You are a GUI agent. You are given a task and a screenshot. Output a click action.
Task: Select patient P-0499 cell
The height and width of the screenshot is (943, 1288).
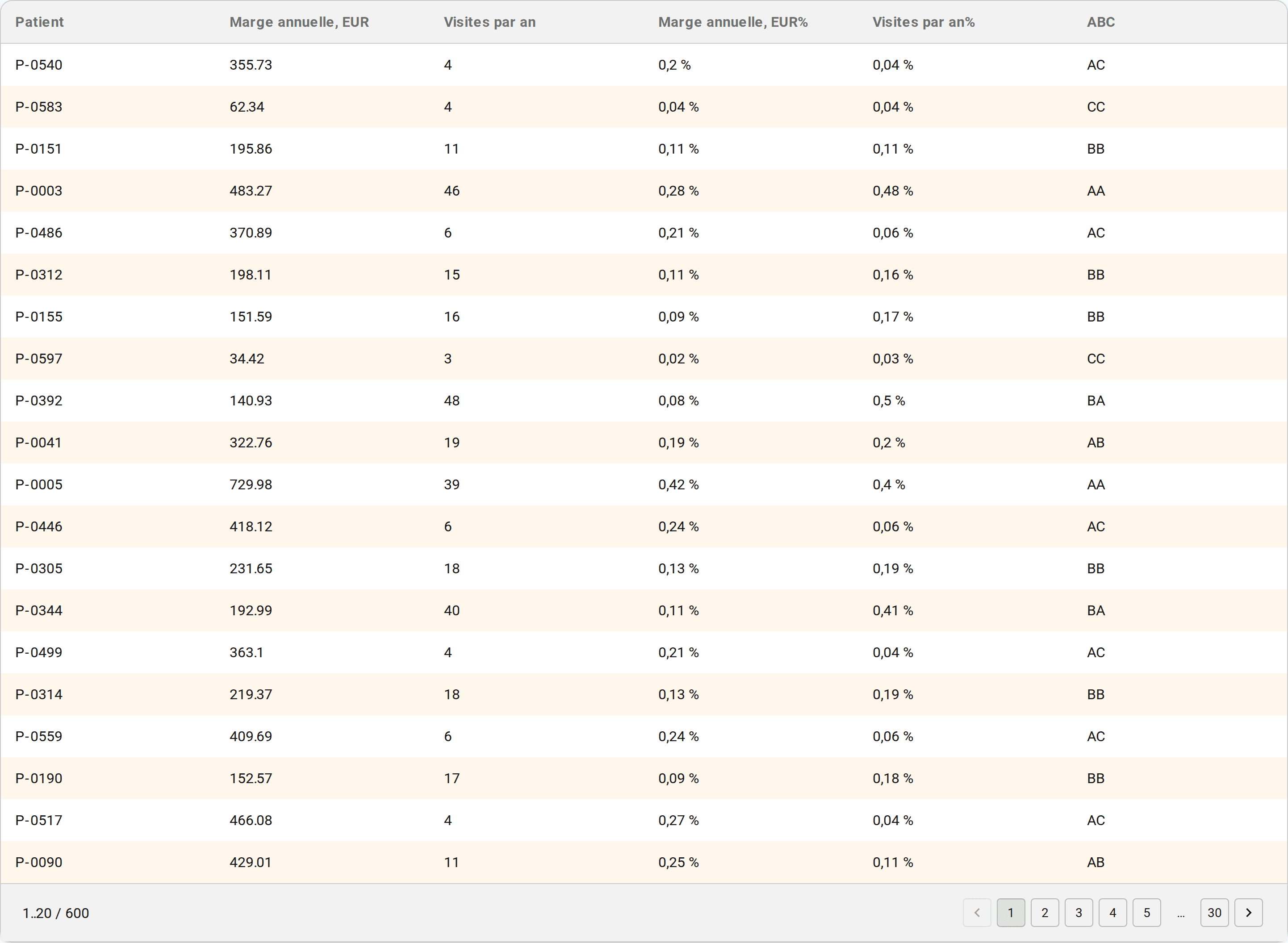coord(39,652)
